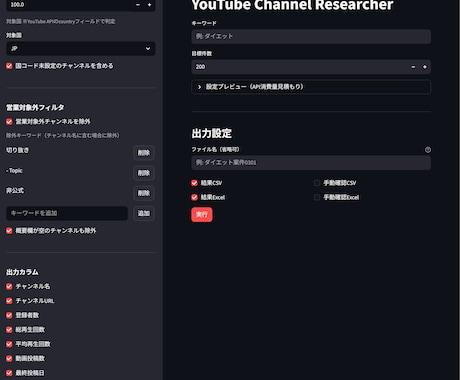Uncheck the 最終投稿日 output column

pos(9,373)
